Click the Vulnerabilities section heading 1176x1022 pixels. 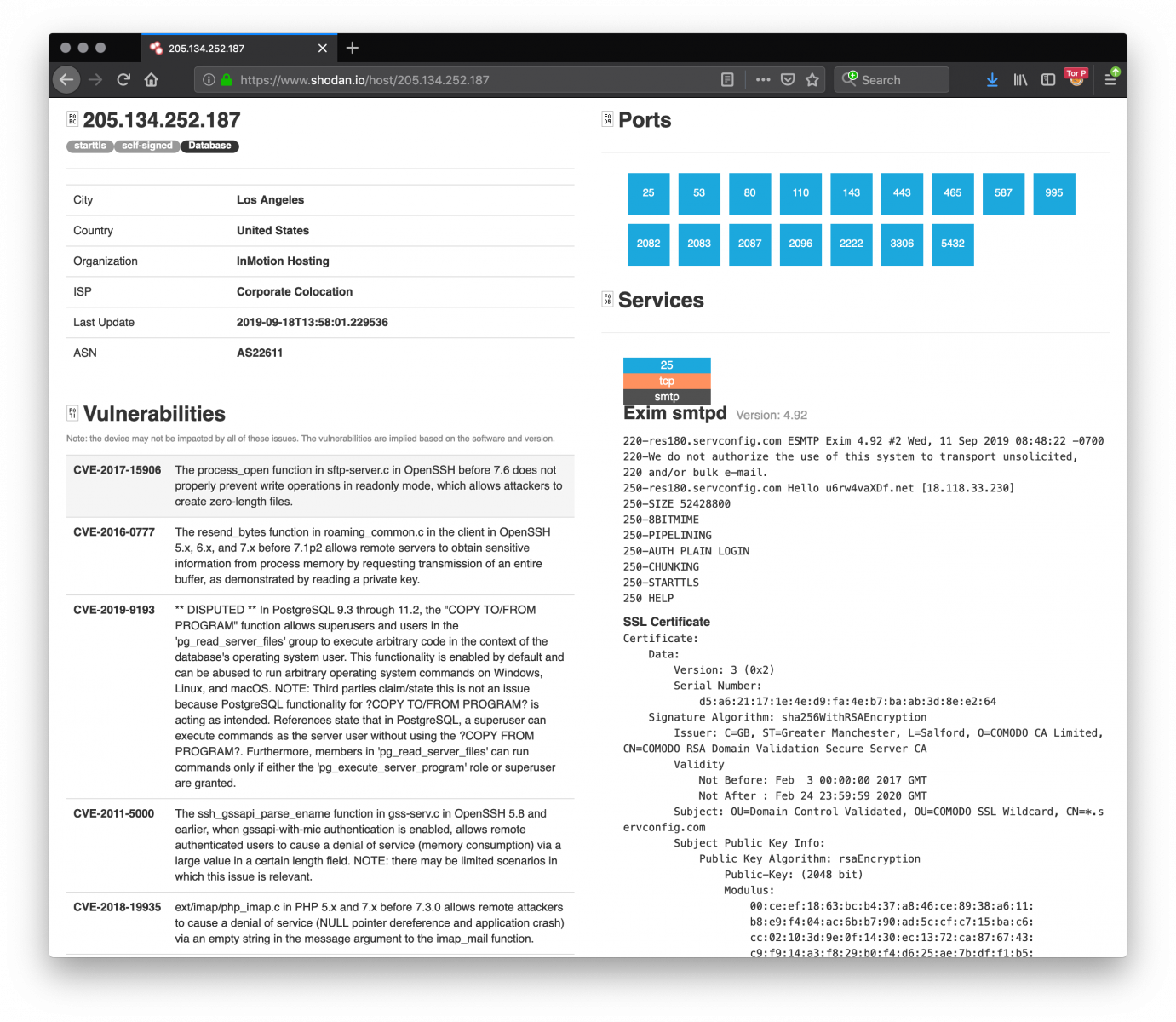[154, 415]
